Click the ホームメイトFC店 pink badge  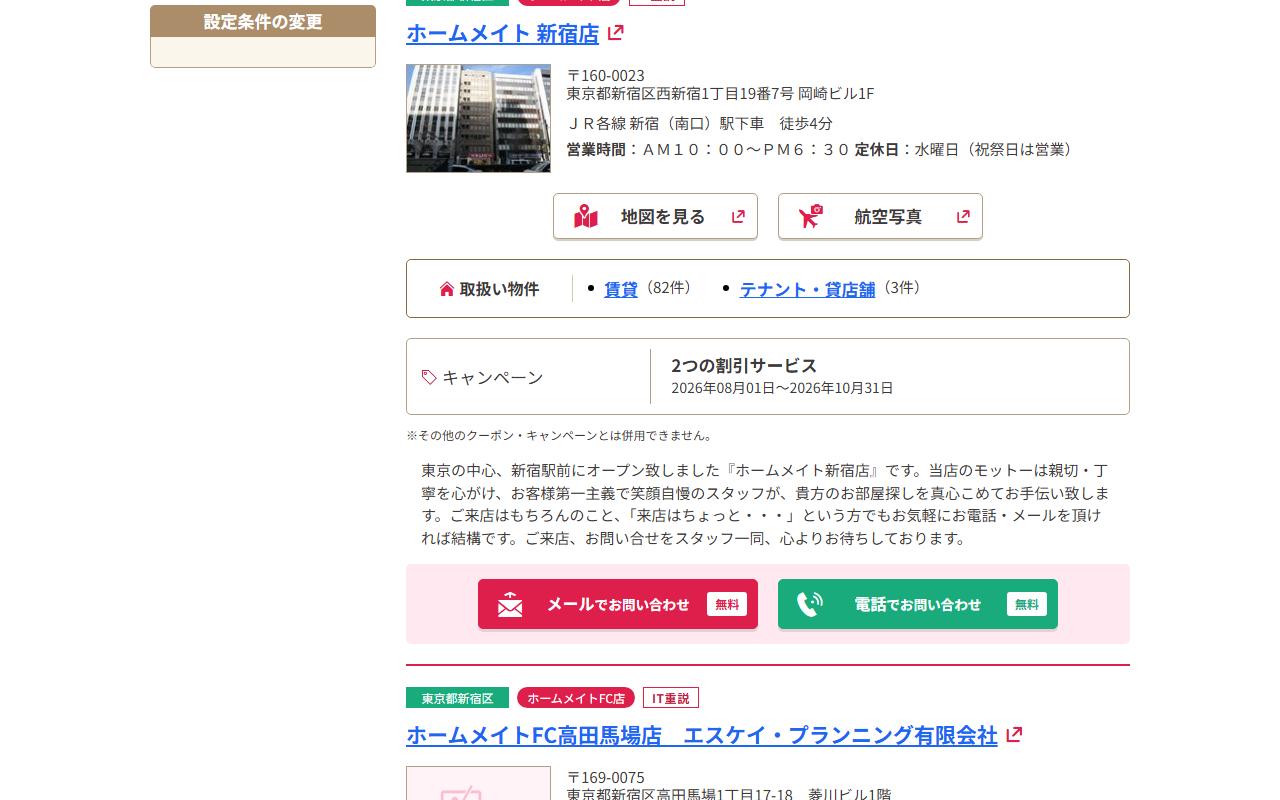click(576, 698)
